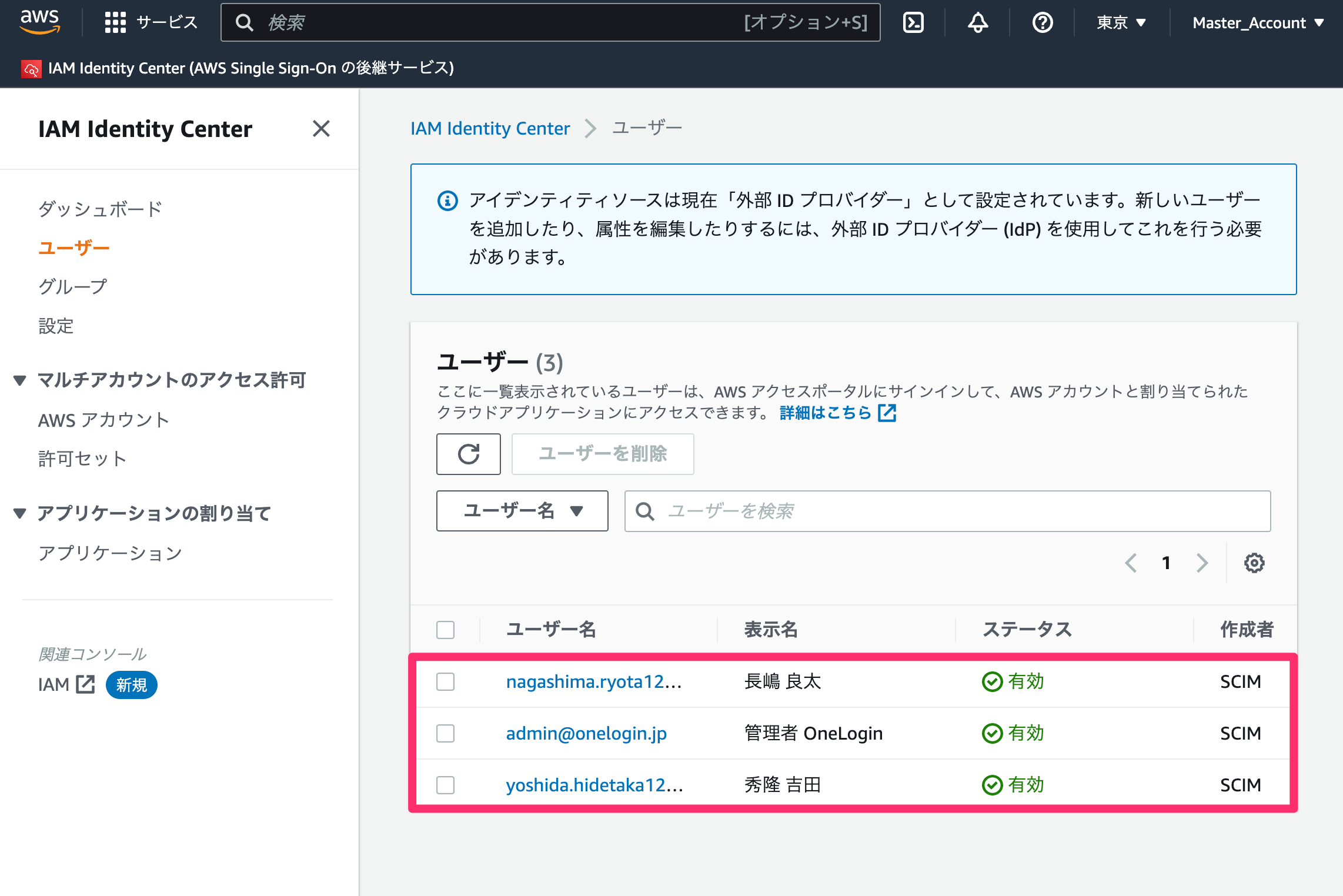Click display name 管理者 OneLogin
The height and width of the screenshot is (896, 1343).
point(813,733)
